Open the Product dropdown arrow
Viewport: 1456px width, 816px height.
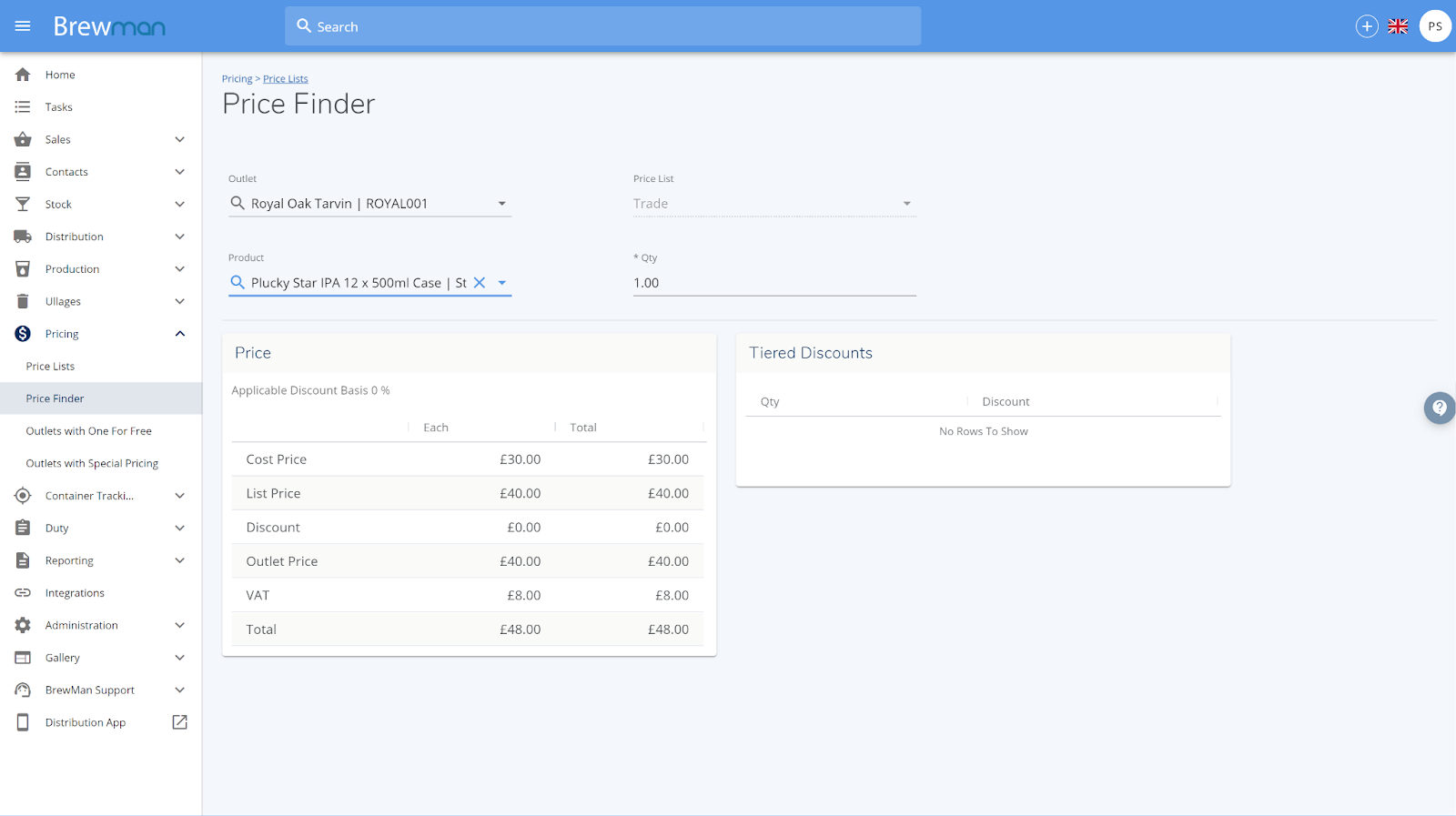click(501, 283)
